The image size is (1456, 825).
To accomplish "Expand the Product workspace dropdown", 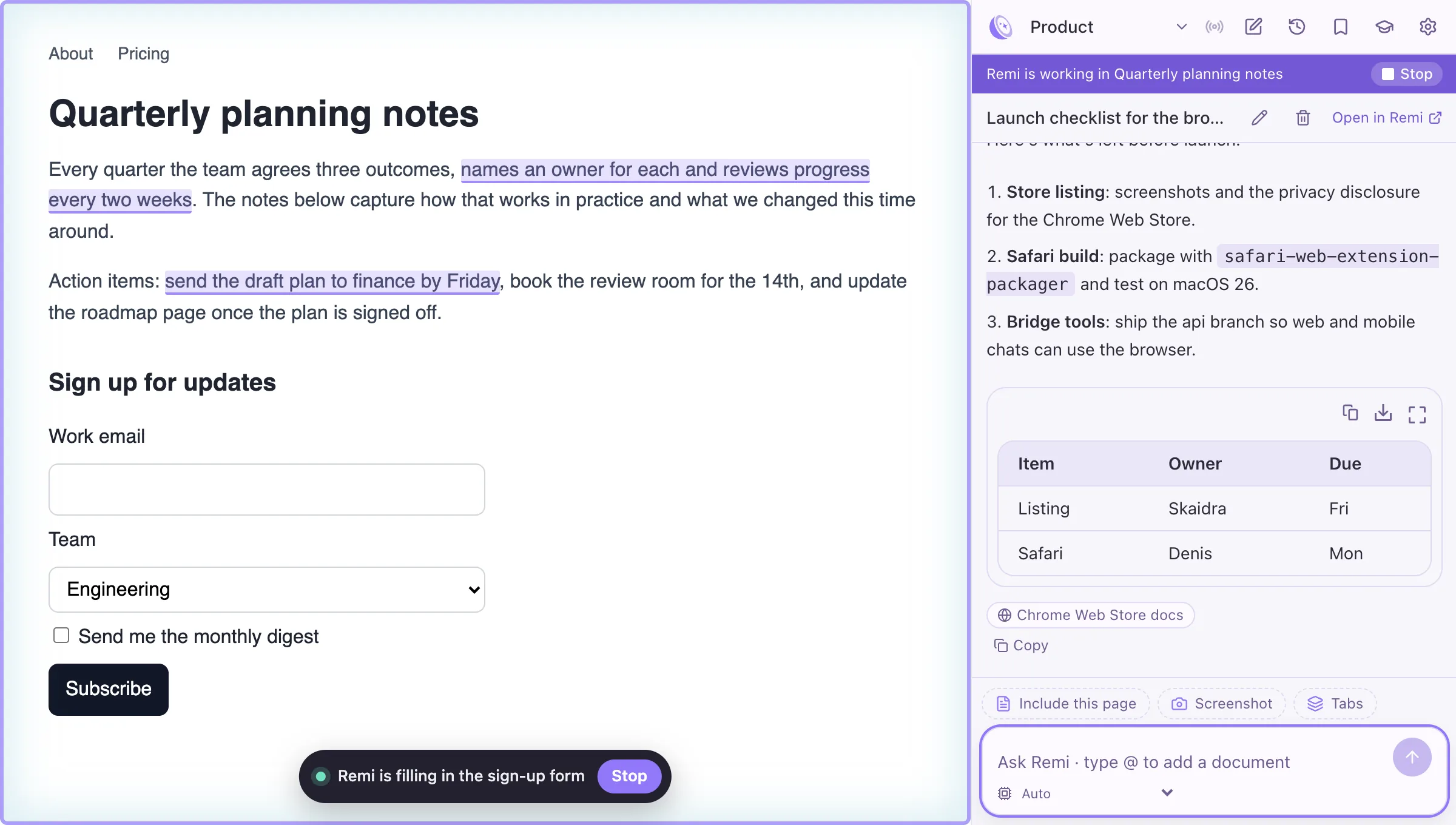I will (1109, 27).
